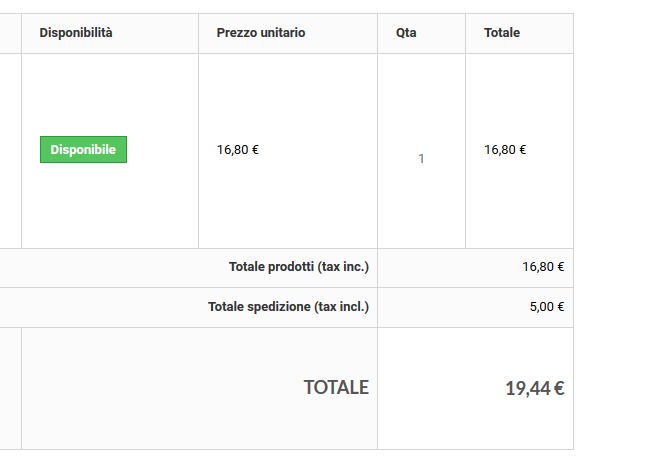The image size is (647, 460).
Task: Click the 19,44 € grand total
Action: (535, 389)
